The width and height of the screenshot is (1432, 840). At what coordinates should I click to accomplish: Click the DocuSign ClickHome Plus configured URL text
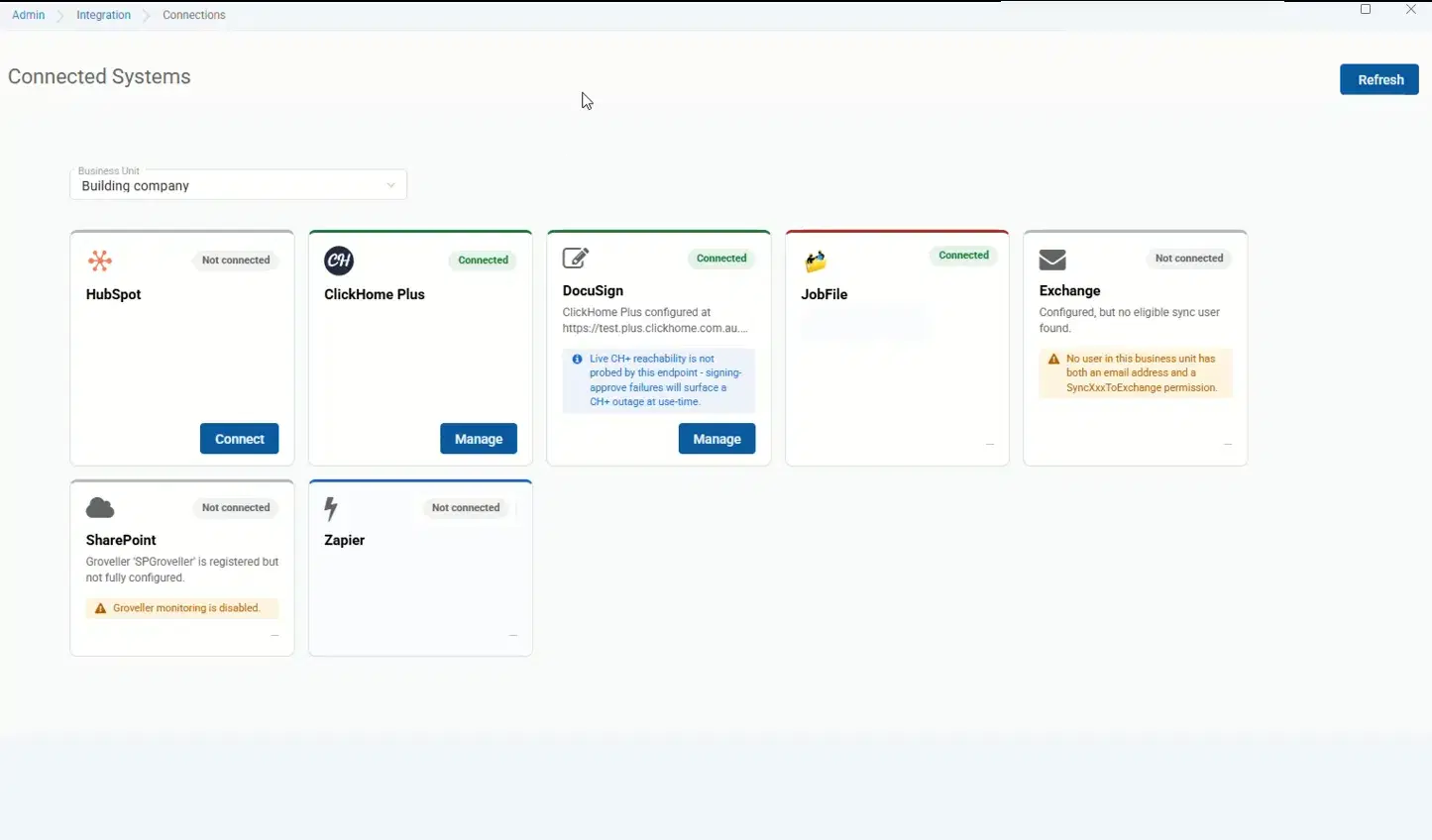(x=655, y=320)
